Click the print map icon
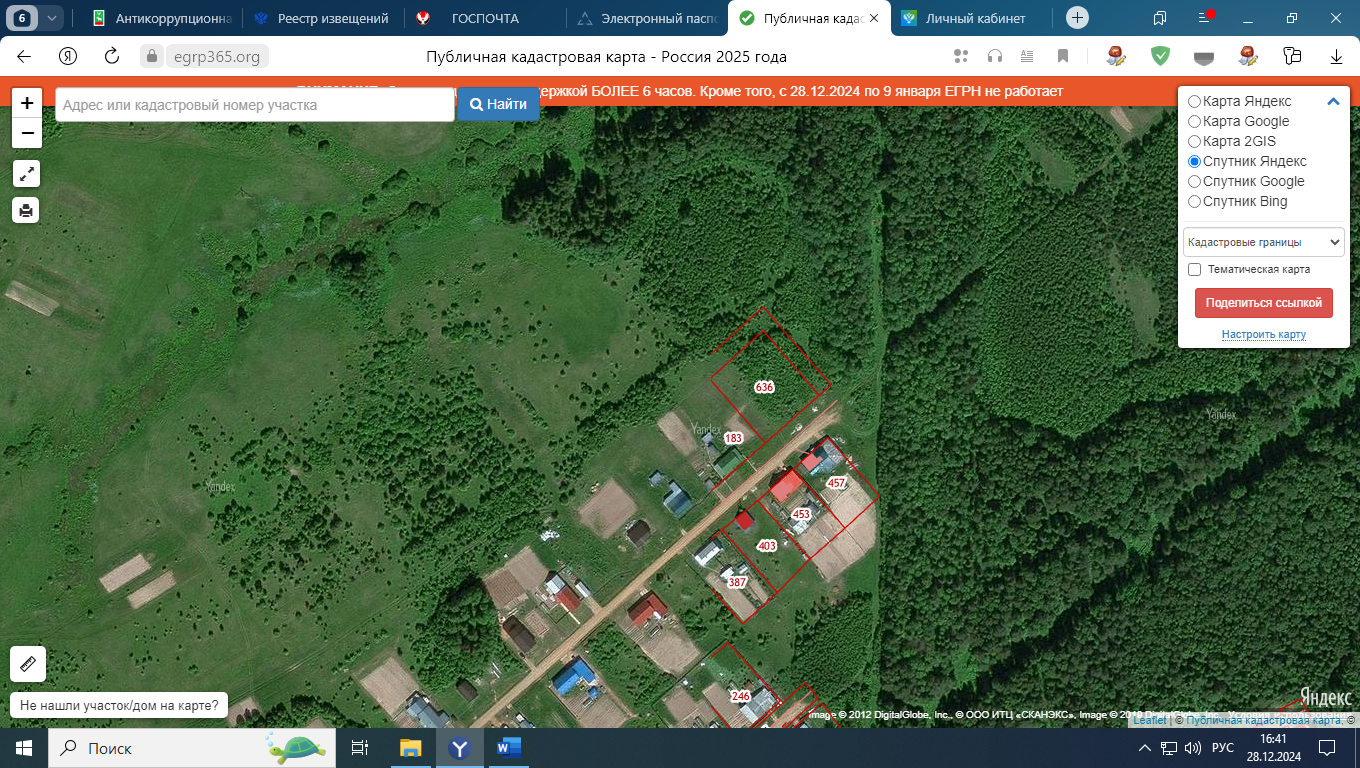The width and height of the screenshot is (1360, 768). (26, 210)
